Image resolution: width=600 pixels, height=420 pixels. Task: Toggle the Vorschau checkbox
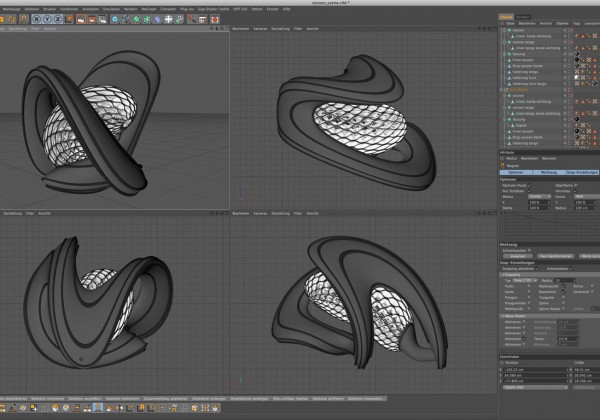pyautogui.click(x=576, y=191)
